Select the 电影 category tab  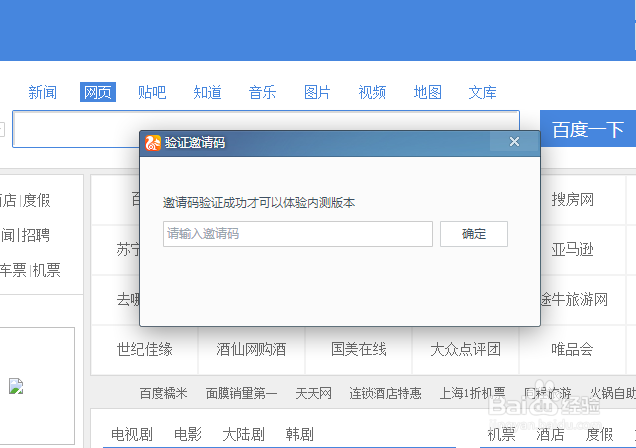tap(188, 434)
